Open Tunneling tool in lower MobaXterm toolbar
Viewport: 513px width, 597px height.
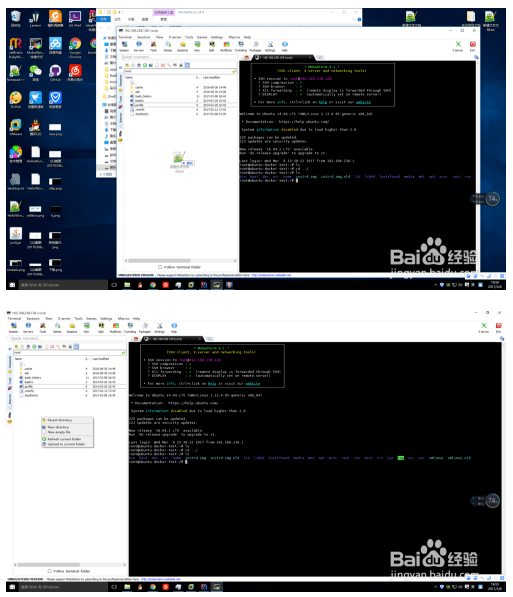[x=130, y=327]
